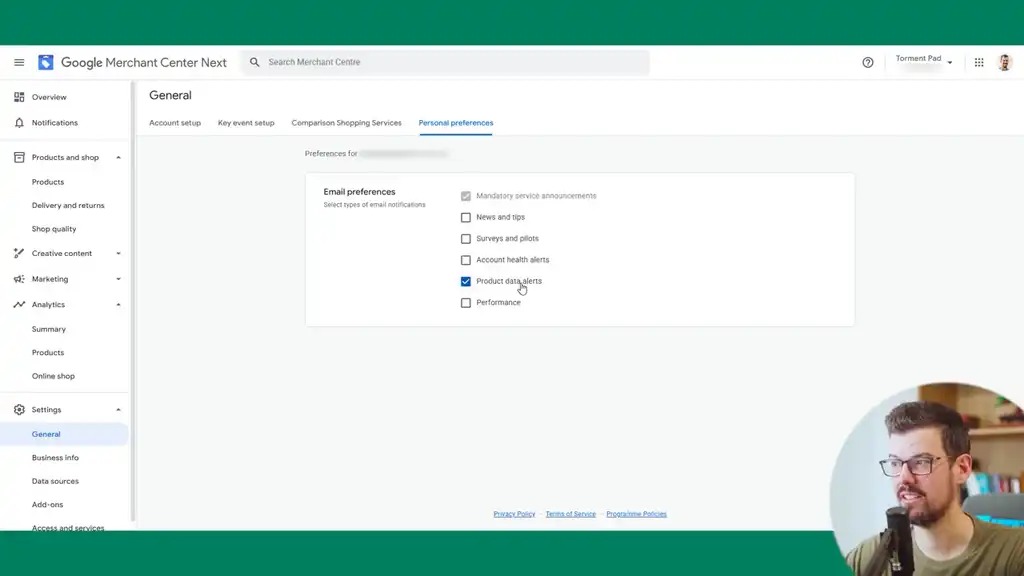Expand the Creative content section
Image resolution: width=1024 pixels, height=576 pixels.
117,252
